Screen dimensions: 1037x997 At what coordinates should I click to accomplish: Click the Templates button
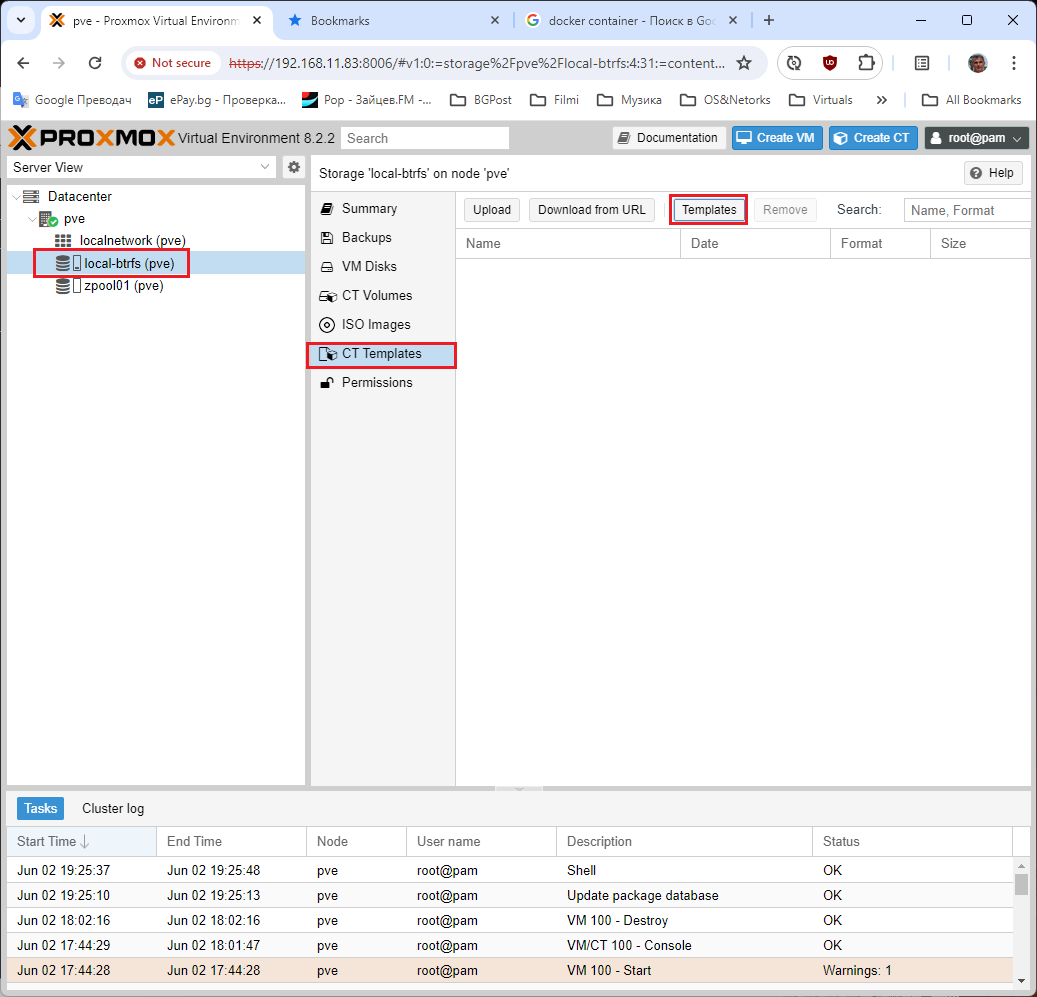(x=708, y=210)
